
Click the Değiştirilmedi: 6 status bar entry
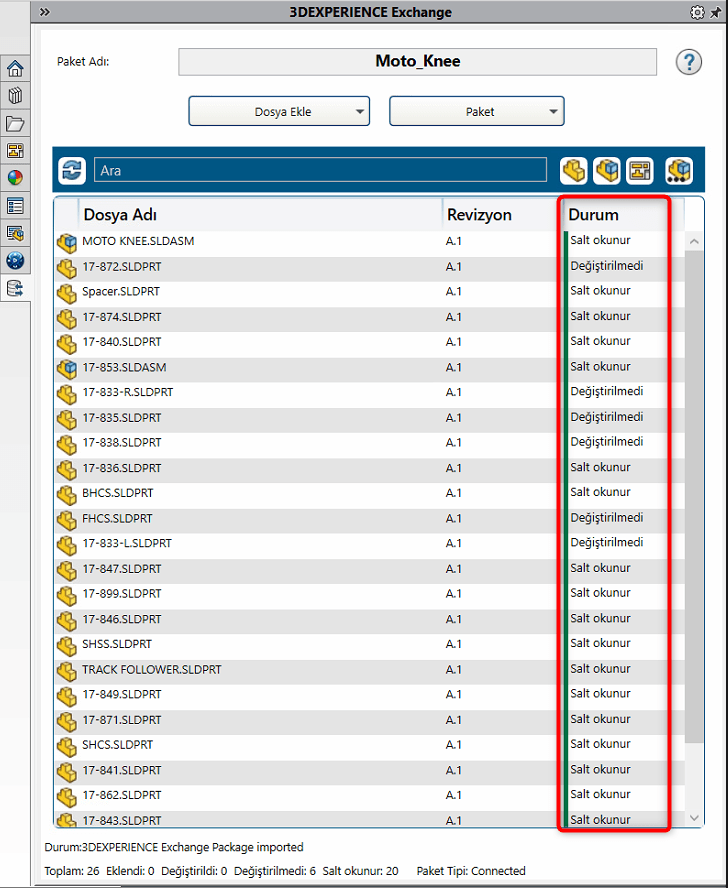pos(275,871)
